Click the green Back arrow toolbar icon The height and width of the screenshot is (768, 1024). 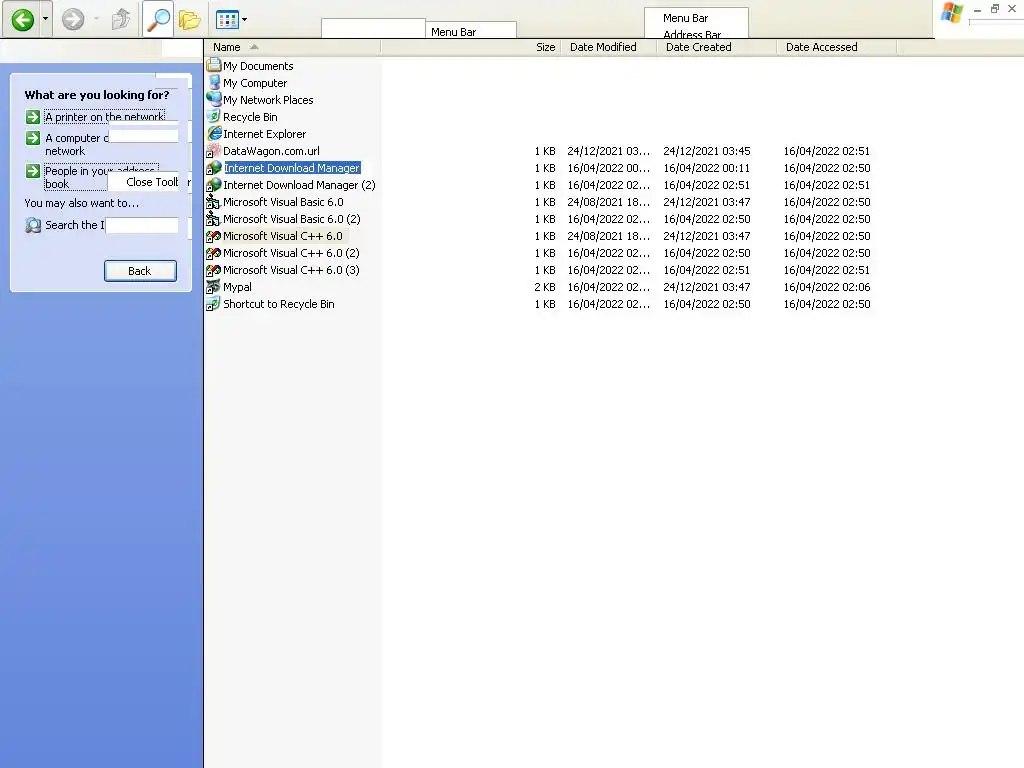[23, 20]
